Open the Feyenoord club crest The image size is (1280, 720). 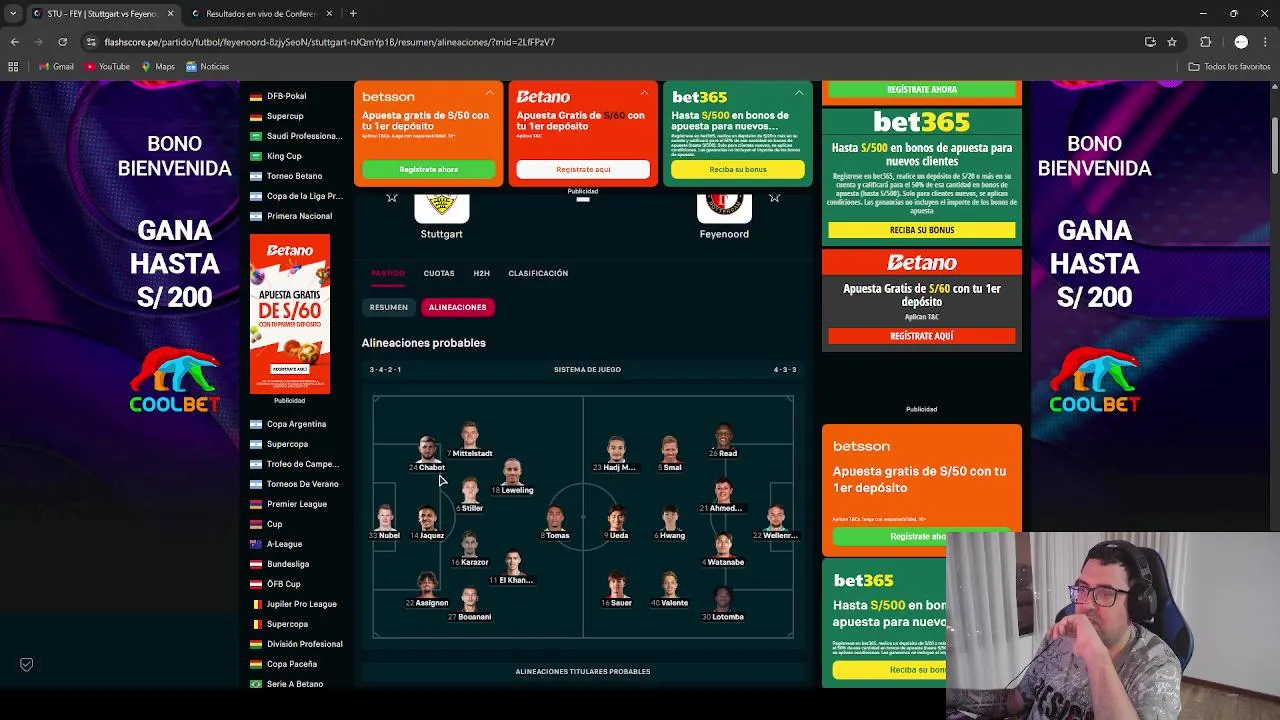click(x=724, y=206)
